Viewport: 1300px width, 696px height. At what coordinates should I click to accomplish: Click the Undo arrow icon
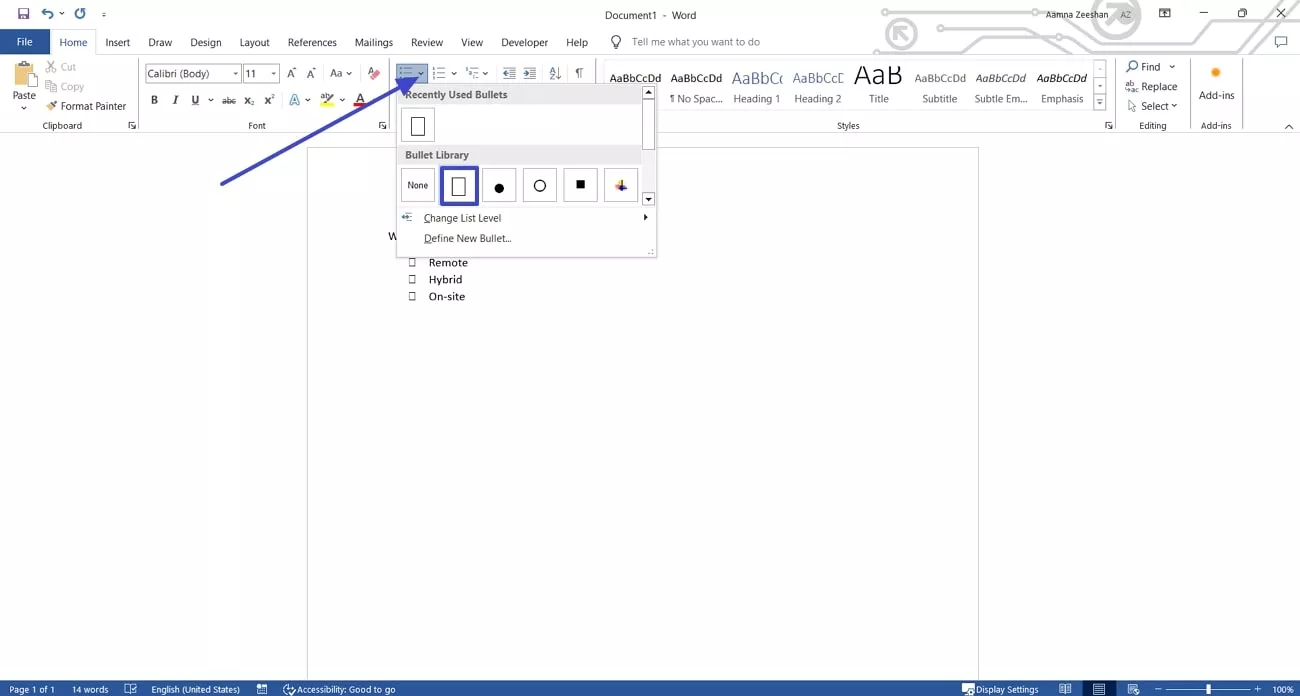47,14
